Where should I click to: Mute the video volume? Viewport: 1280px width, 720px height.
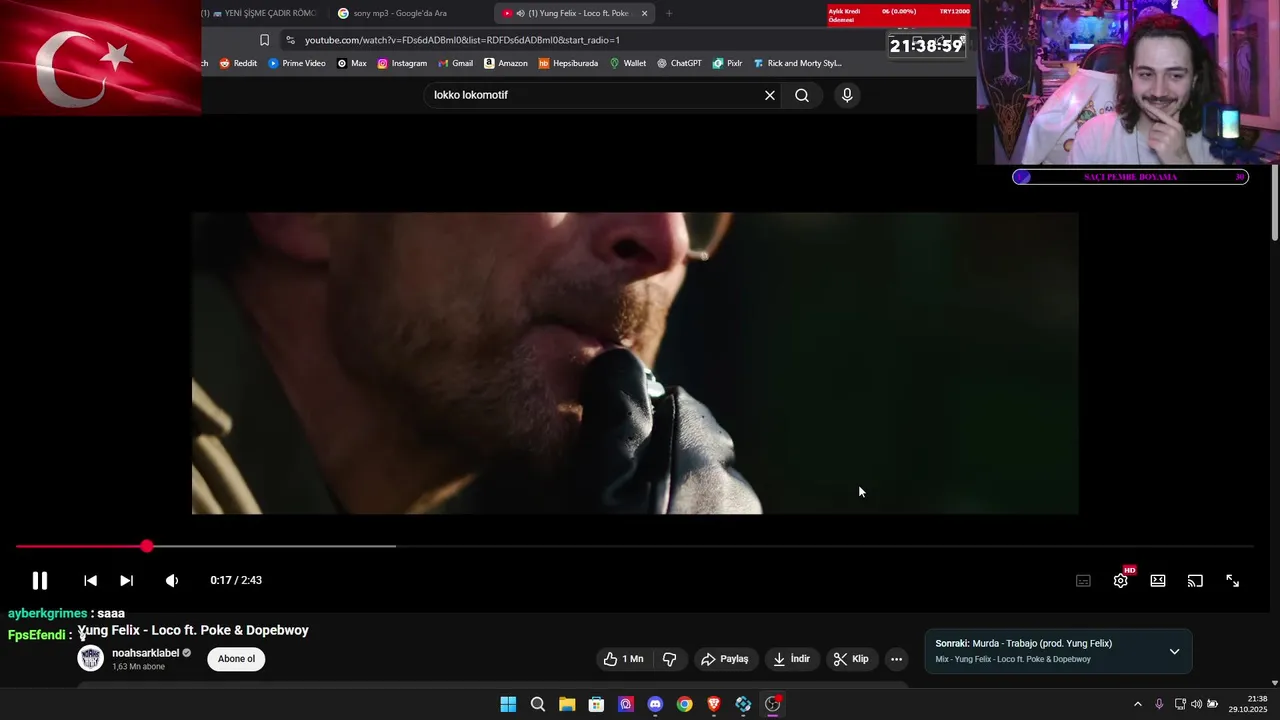[x=172, y=580]
